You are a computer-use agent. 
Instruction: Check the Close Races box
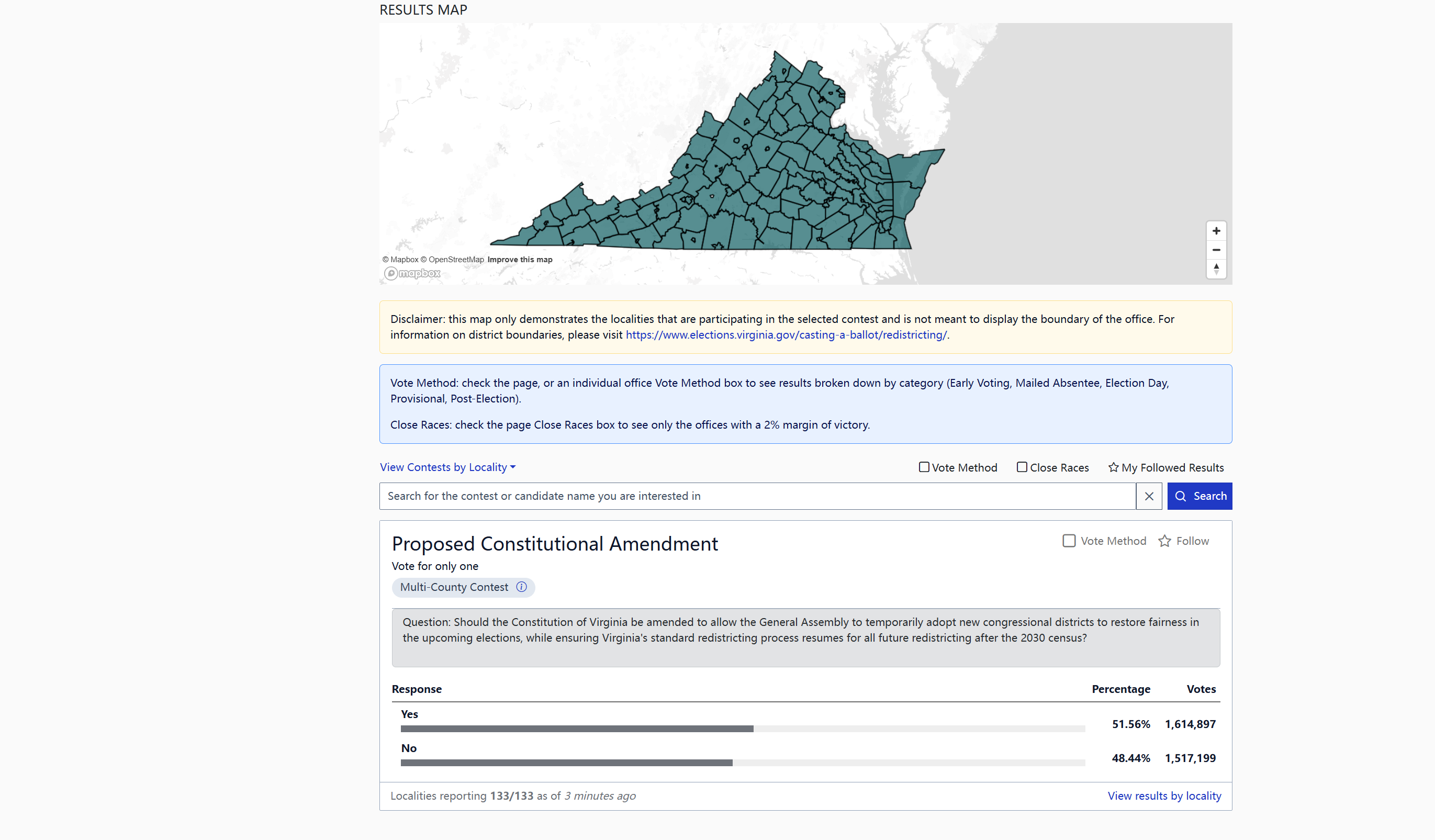[1022, 467]
